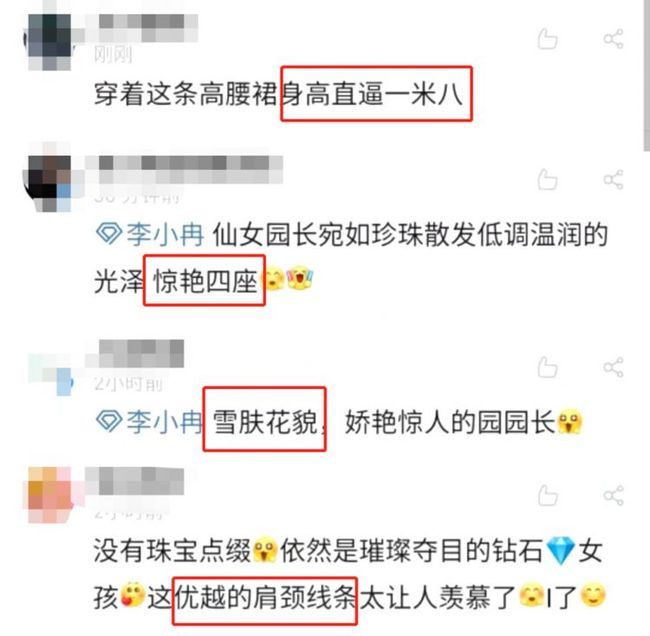Click the vertical scrollbar on right edge
Viewport: 650px width, 636px height.
click(646, 75)
